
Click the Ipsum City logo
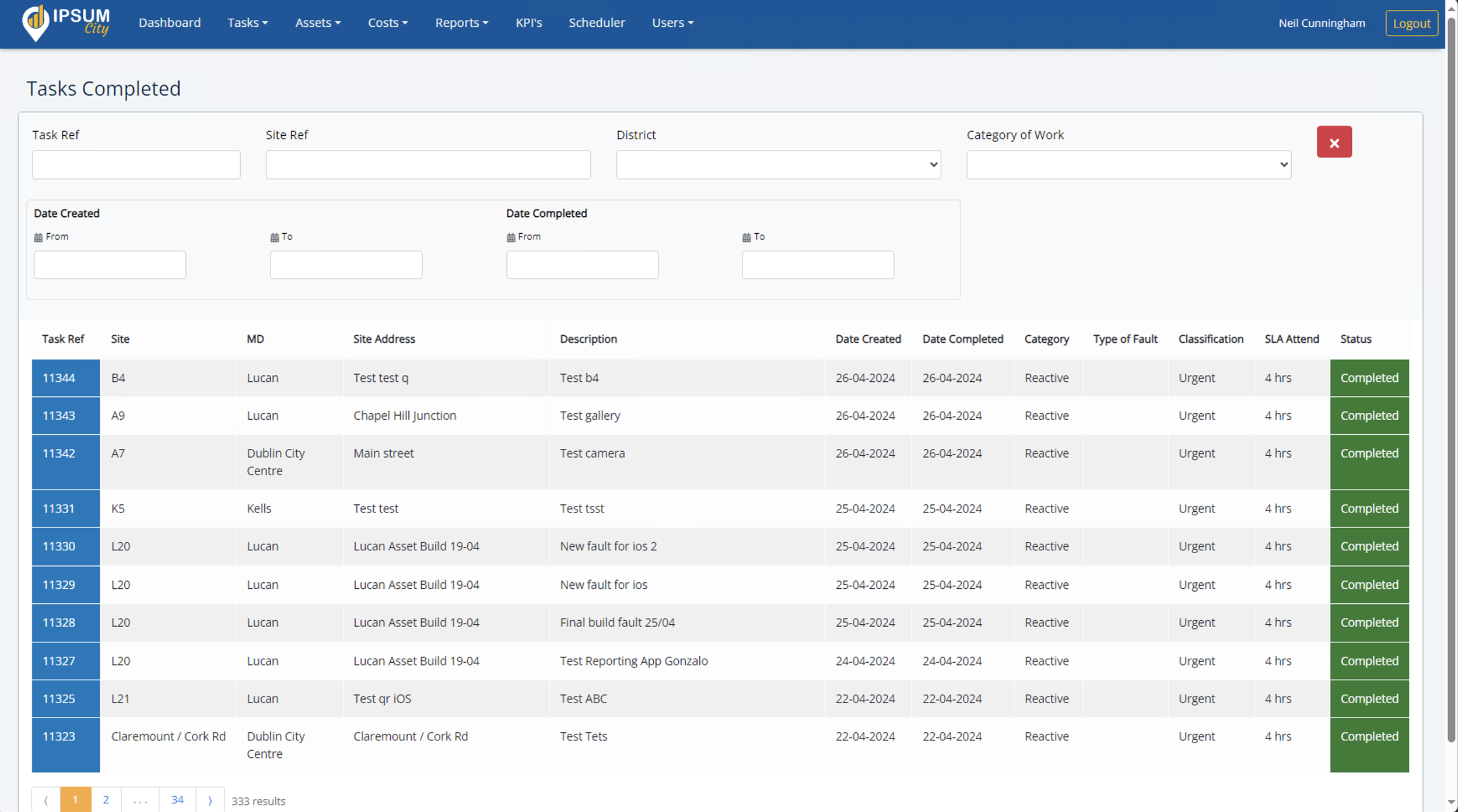65,23
